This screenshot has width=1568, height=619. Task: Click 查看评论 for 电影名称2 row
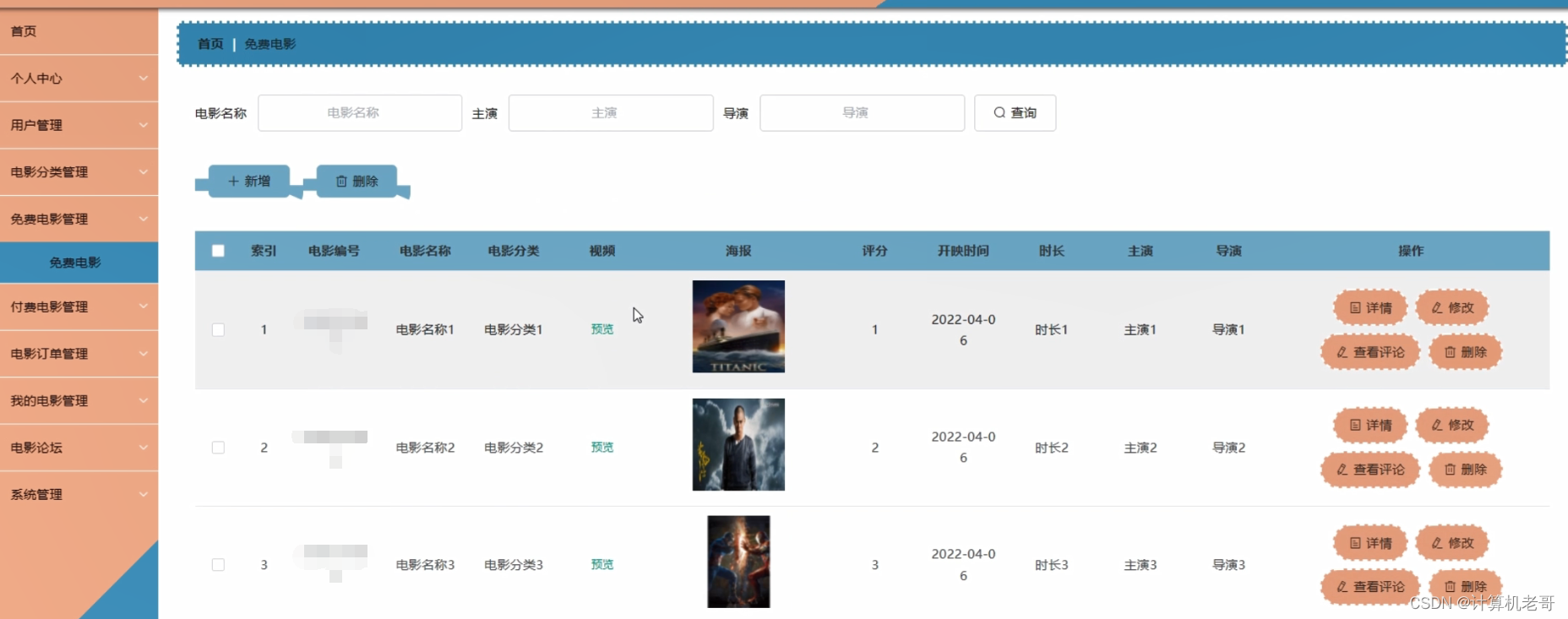tap(1370, 470)
